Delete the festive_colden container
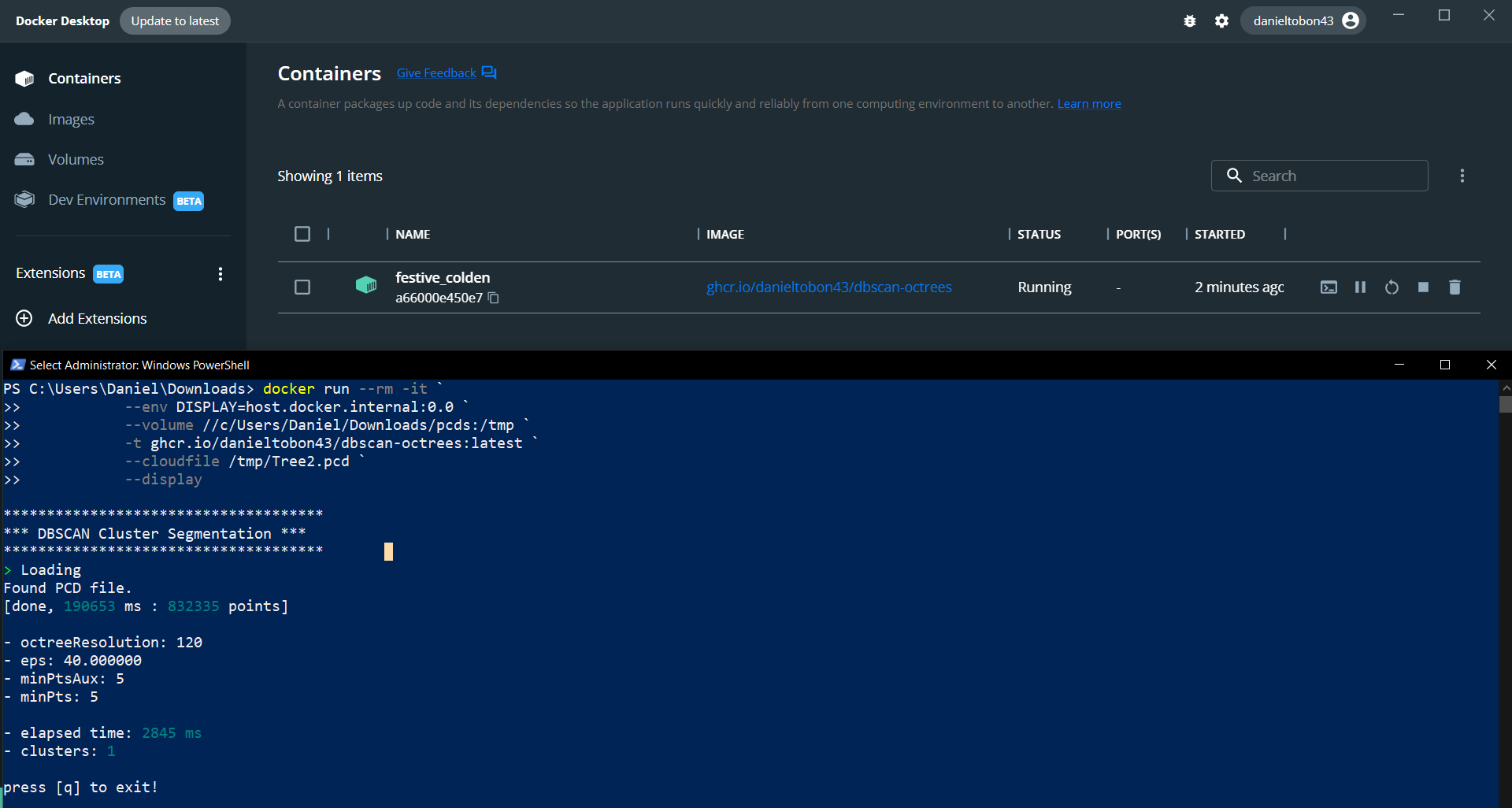 pos(1455,287)
